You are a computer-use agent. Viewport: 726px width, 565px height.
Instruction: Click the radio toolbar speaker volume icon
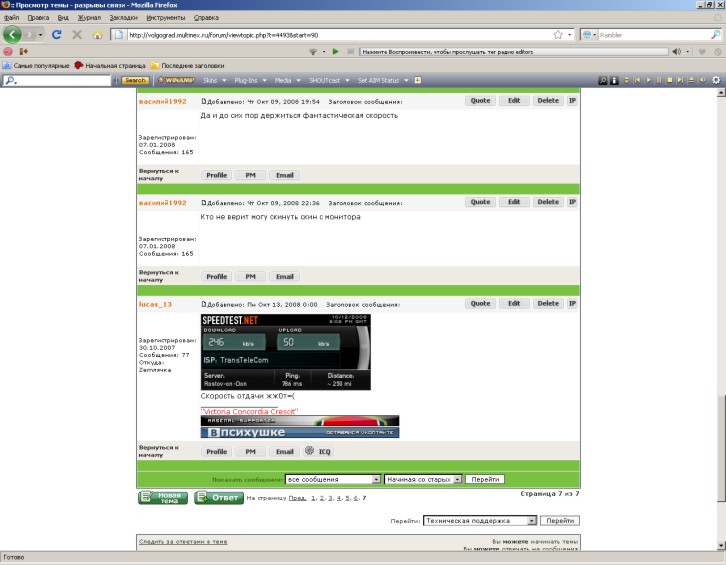pyautogui.click(x=675, y=51)
